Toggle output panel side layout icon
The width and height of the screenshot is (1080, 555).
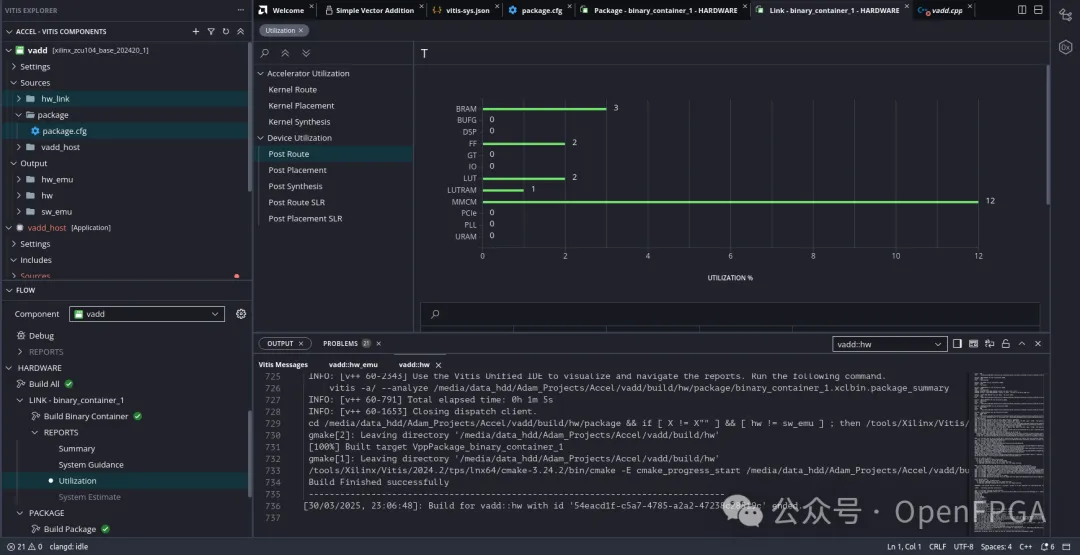click(x=957, y=344)
